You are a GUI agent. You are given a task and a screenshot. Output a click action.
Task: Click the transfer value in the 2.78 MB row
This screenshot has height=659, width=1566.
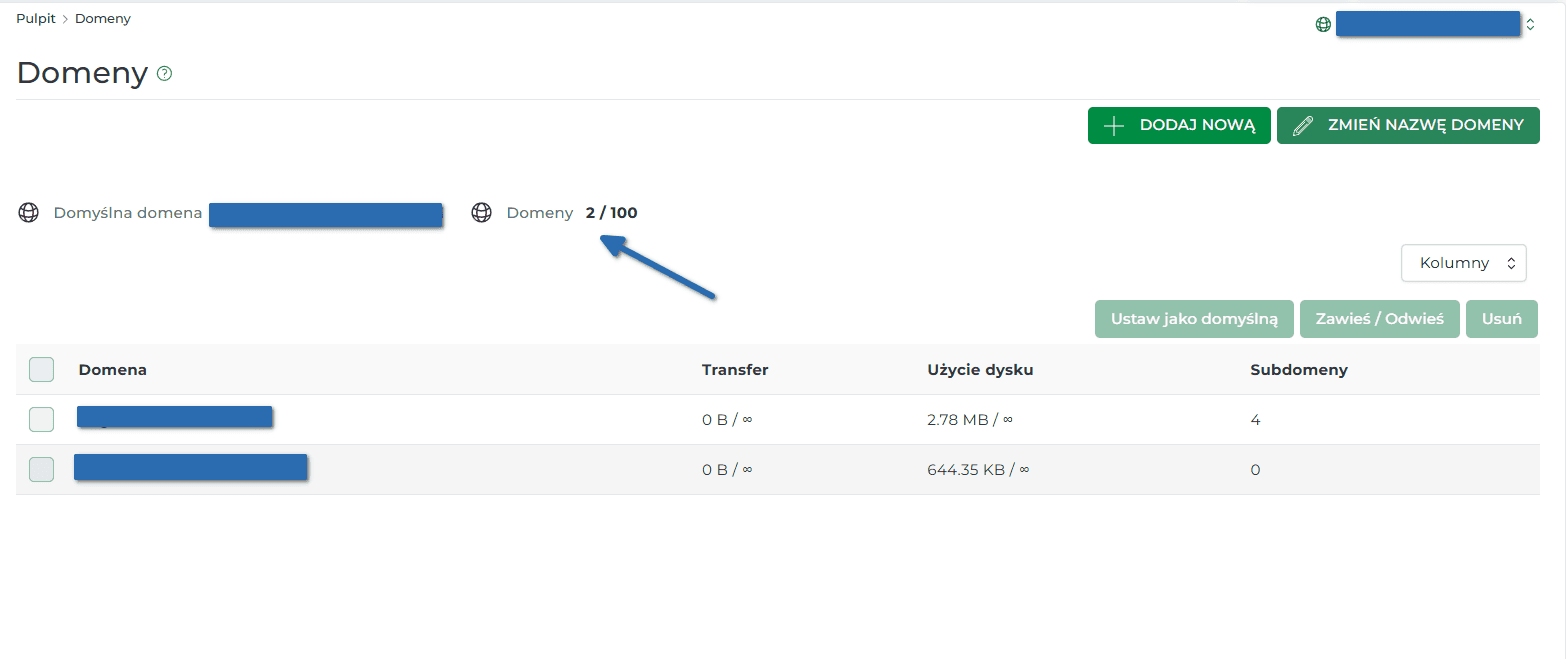pos(727,420)
